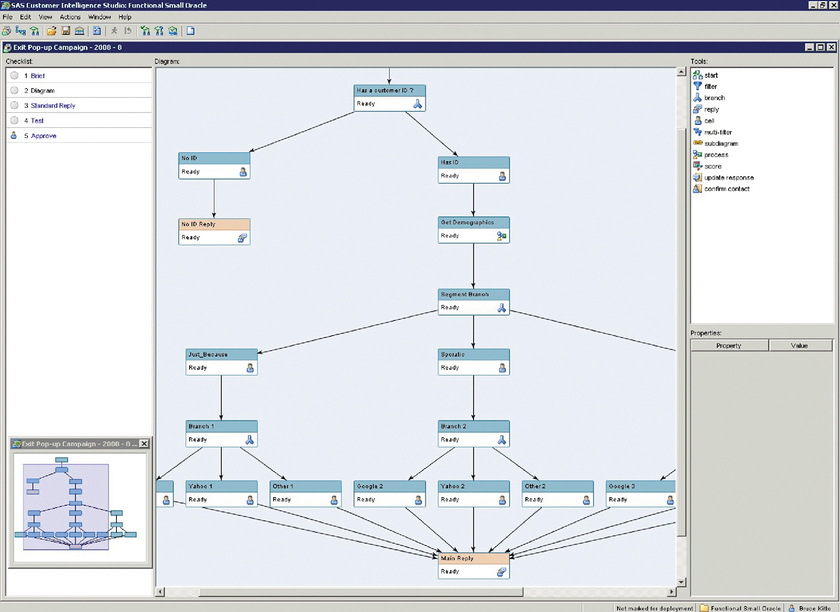Click the branch icon on the Segment Branch node
Image resolution: width=840 pixels, height=612 pixels.
click(501, 306)
